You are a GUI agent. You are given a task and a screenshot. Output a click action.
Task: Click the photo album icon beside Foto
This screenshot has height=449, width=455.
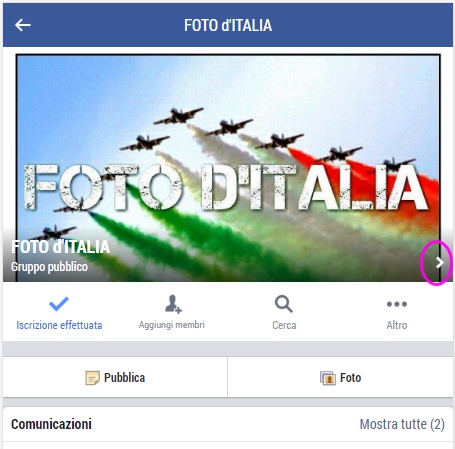coord(328,378)
